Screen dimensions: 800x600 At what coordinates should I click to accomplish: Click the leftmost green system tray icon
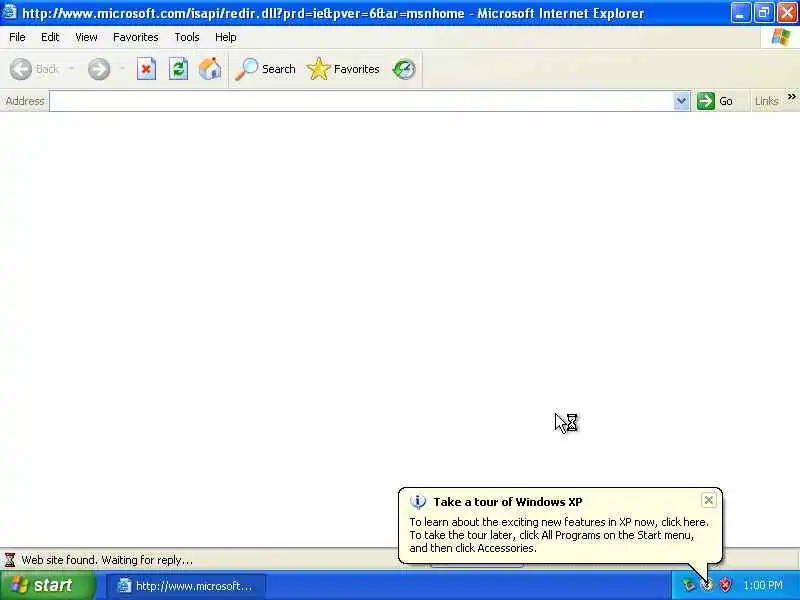[689, 585]
